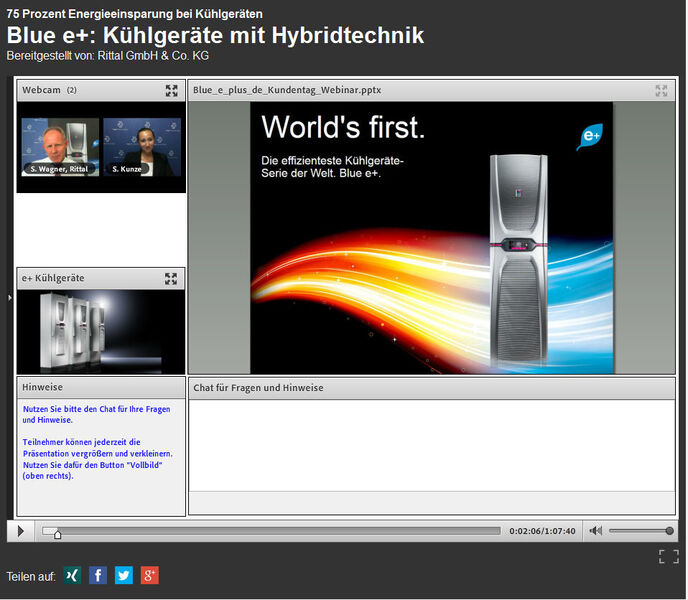This screenshot has height=600, width=688.
Task: Share on Xing
Action: tap(72, 575)
